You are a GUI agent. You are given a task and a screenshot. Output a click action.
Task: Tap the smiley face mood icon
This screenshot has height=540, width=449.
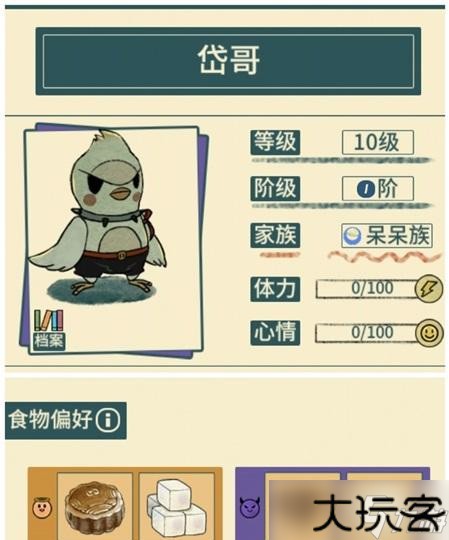(x=429, y=333)
